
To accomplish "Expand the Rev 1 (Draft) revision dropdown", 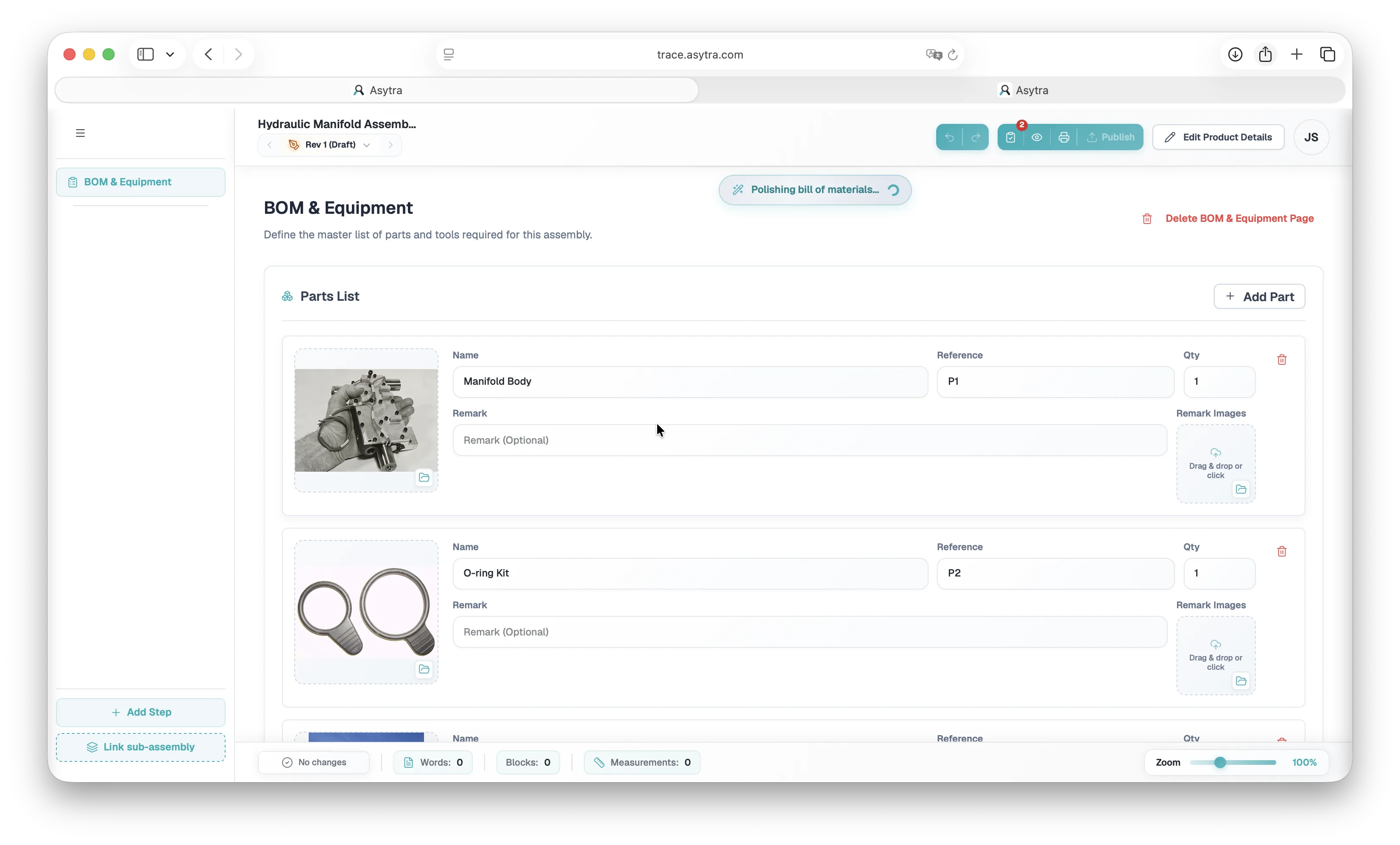I will tap(330, 145).
